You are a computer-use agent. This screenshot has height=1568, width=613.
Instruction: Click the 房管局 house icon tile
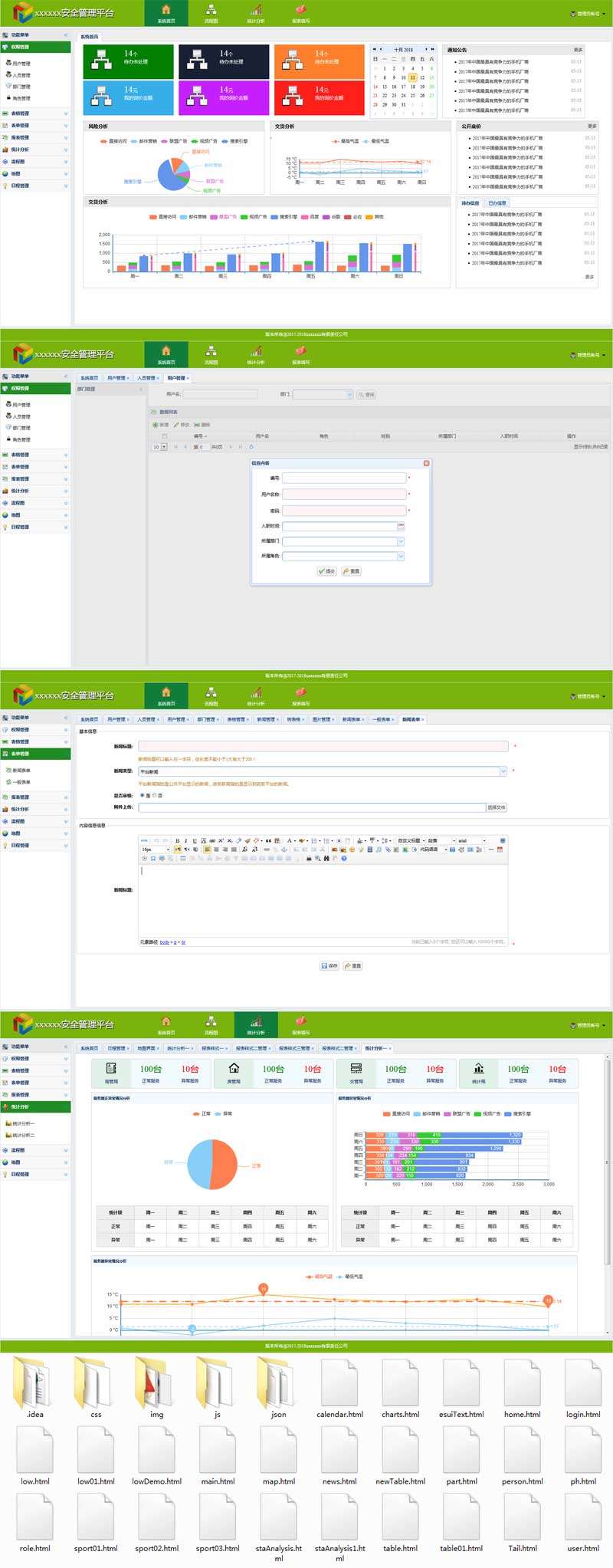pos(234,1071)
